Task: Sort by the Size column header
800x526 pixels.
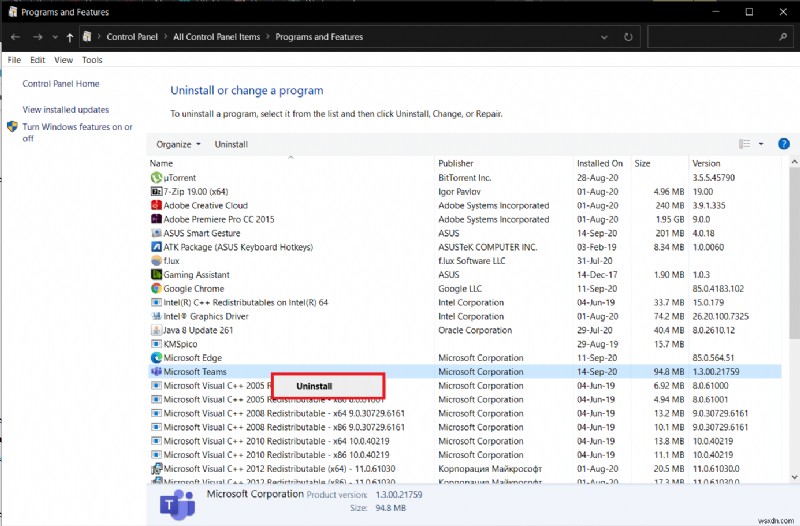Action: tap(642, 163)
